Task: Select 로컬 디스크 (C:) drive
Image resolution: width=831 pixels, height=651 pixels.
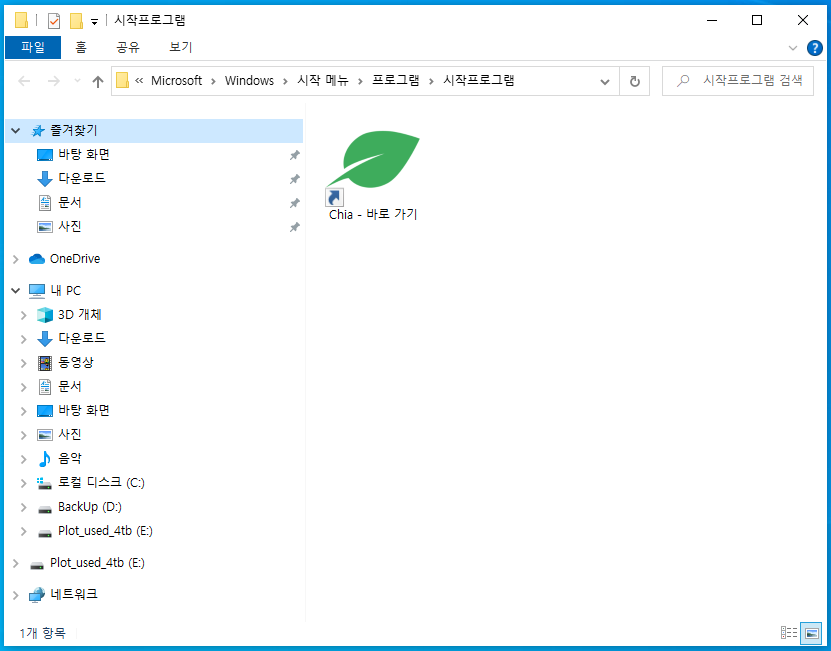Action: coord(101,482)
